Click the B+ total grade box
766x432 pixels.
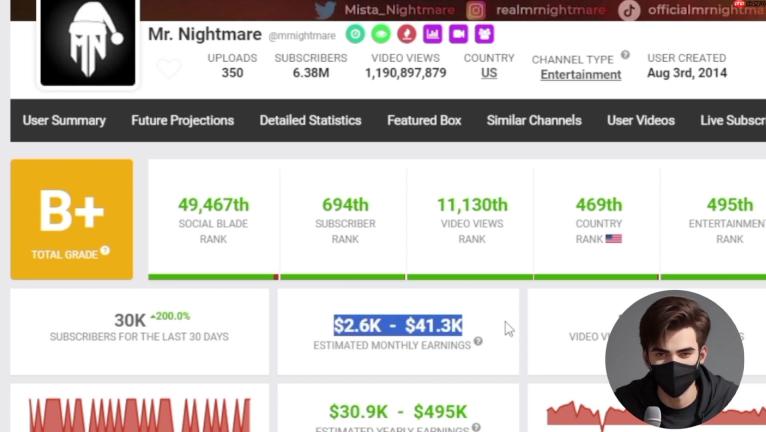point(72,219)
